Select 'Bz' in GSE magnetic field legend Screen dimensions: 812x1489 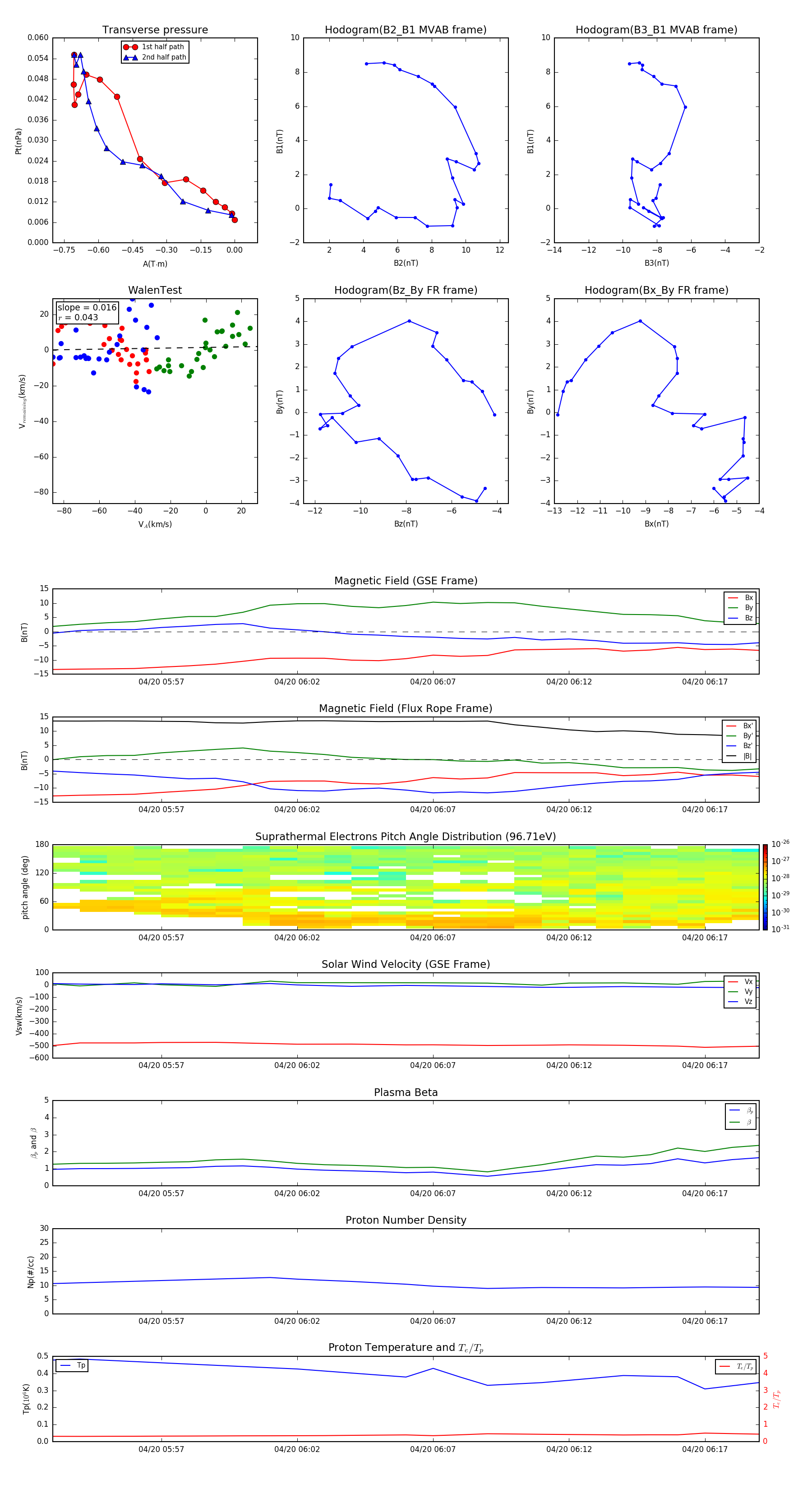coord(740,618)
